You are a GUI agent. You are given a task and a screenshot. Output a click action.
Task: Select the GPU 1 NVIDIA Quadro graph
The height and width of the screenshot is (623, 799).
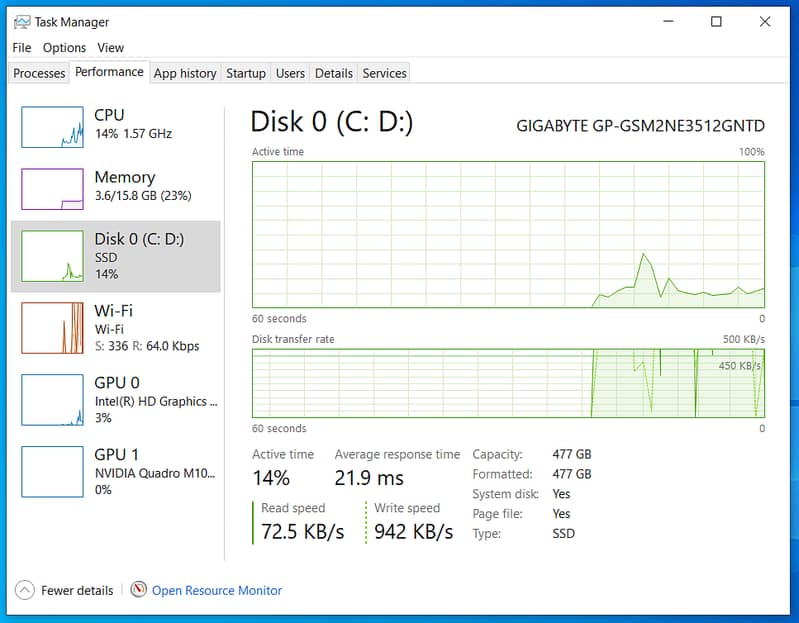[52, 472]
